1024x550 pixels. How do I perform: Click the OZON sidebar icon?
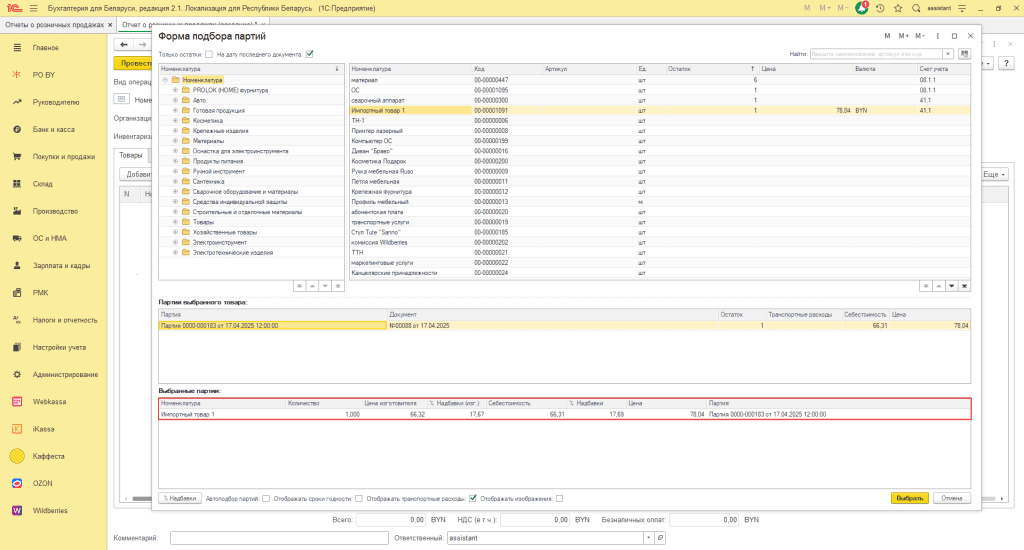point(17,483)
